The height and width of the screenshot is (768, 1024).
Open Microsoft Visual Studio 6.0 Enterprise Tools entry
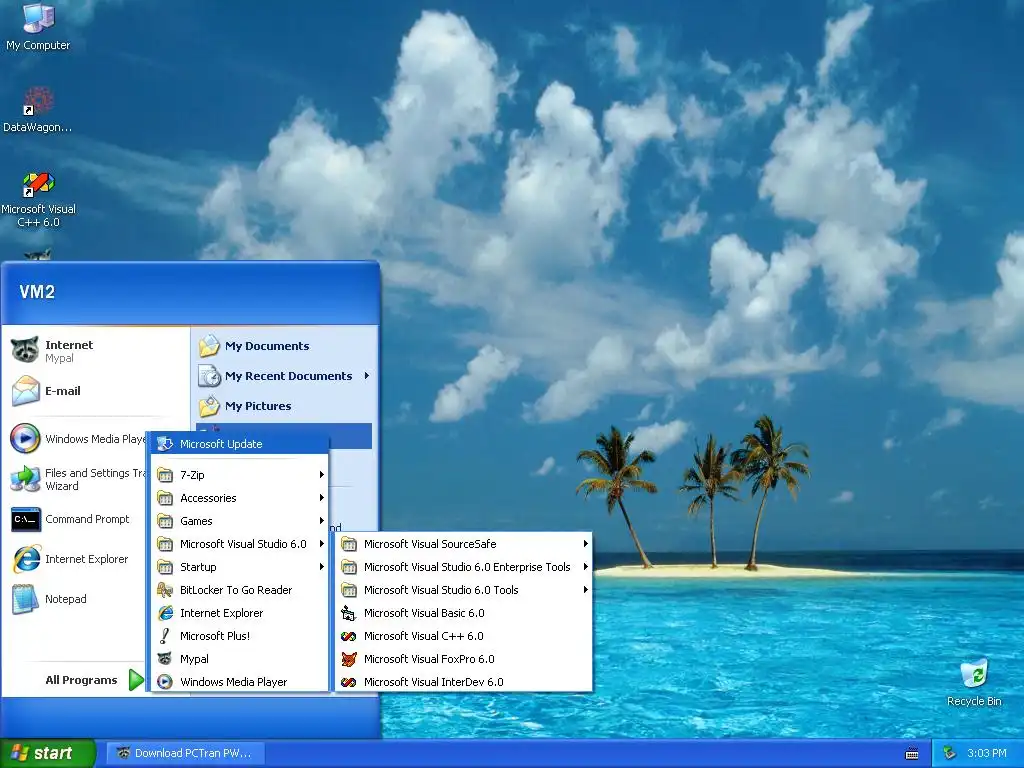[463, 567]
